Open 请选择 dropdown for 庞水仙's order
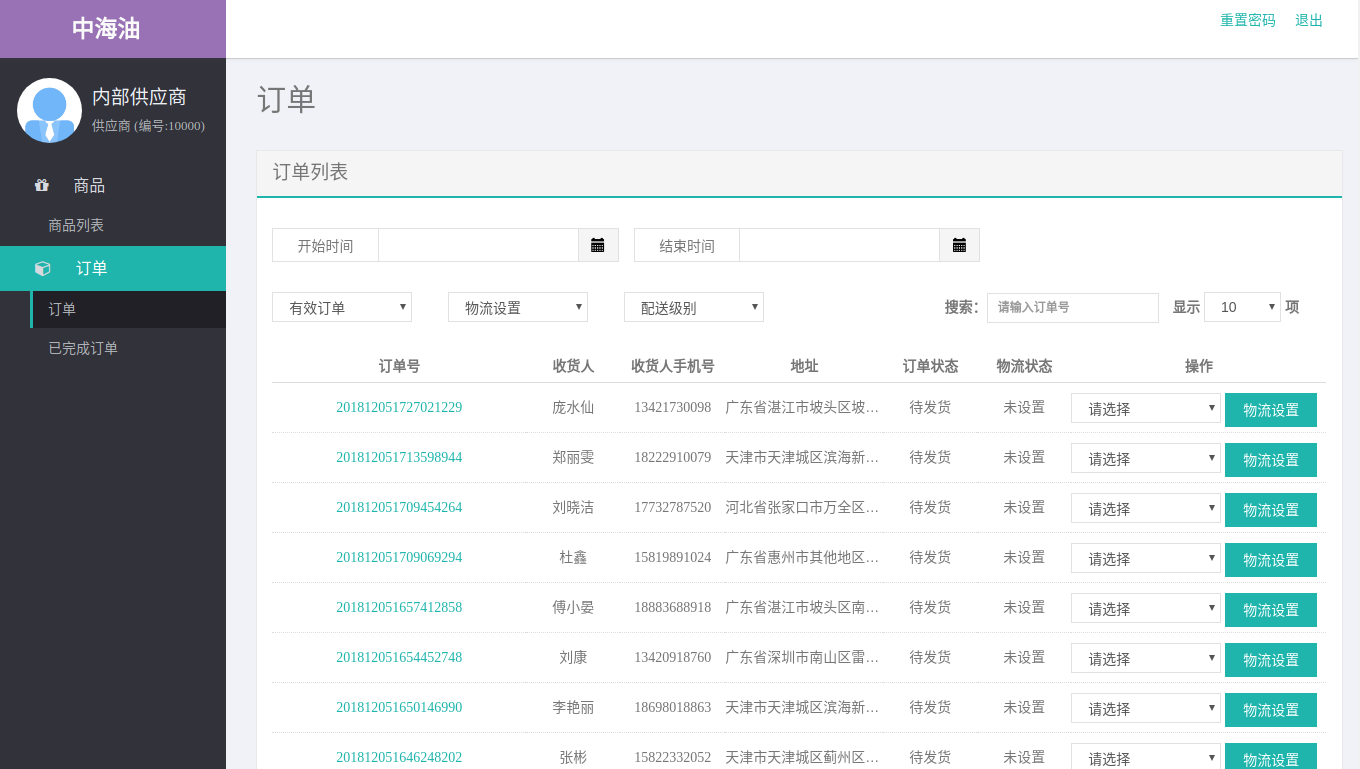This screenshot has width=1360, height=769. pos(1145,408)
